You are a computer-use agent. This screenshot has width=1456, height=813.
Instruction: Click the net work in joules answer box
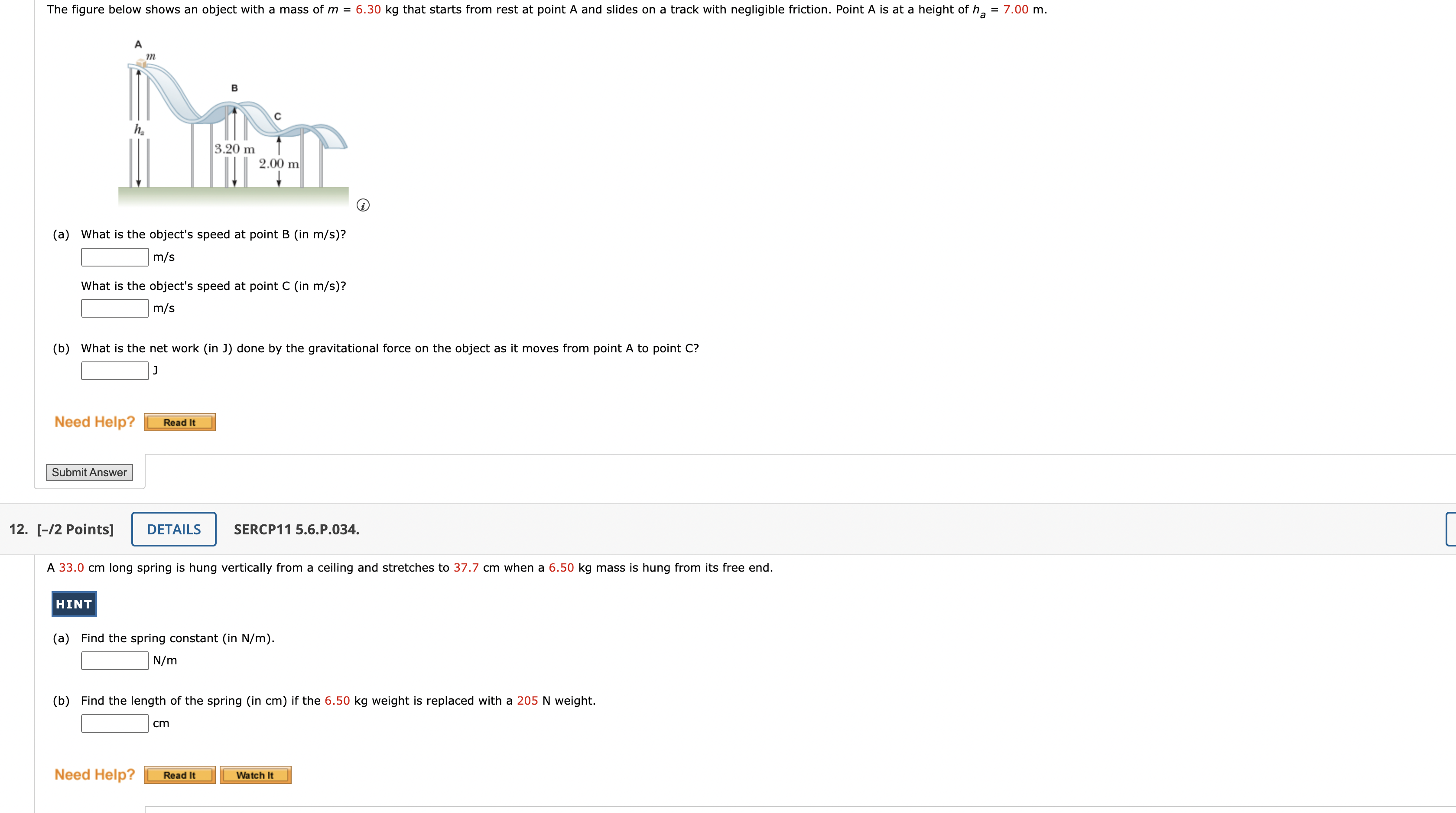click(x=114, y=371)
